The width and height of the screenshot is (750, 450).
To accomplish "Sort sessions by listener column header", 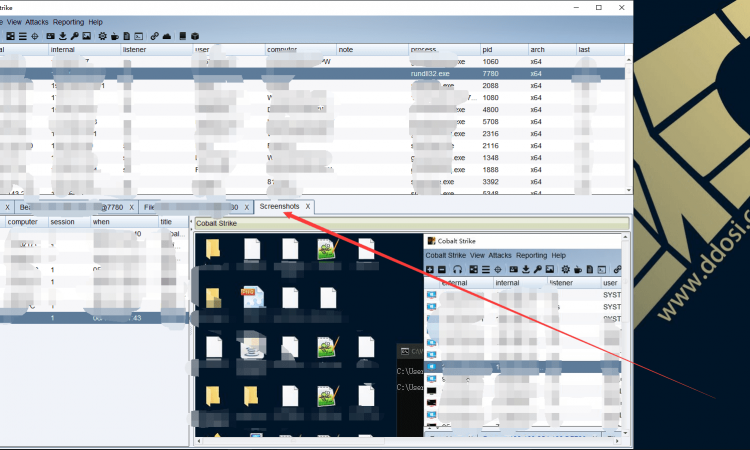I will click(x=157, y=49).
